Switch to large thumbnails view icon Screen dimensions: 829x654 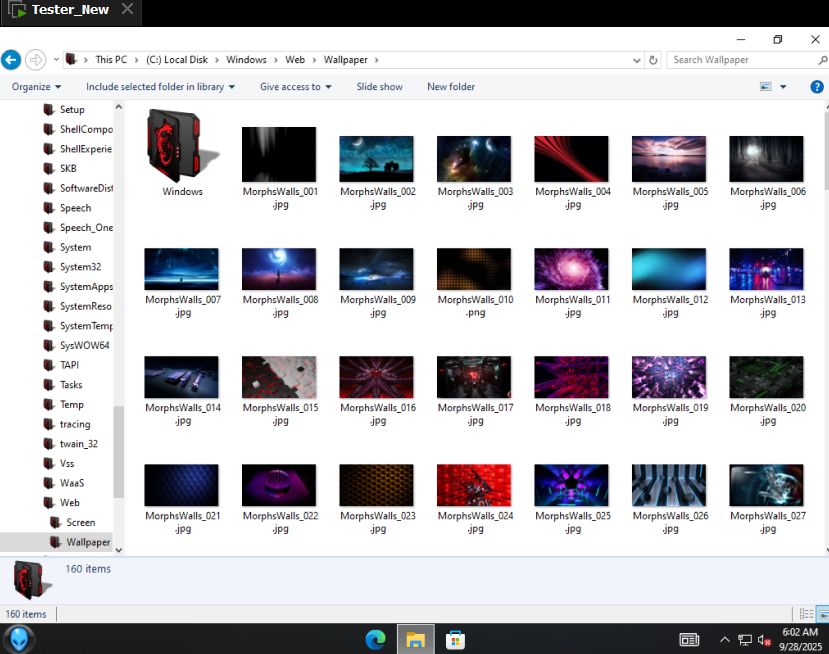(823, 614)
